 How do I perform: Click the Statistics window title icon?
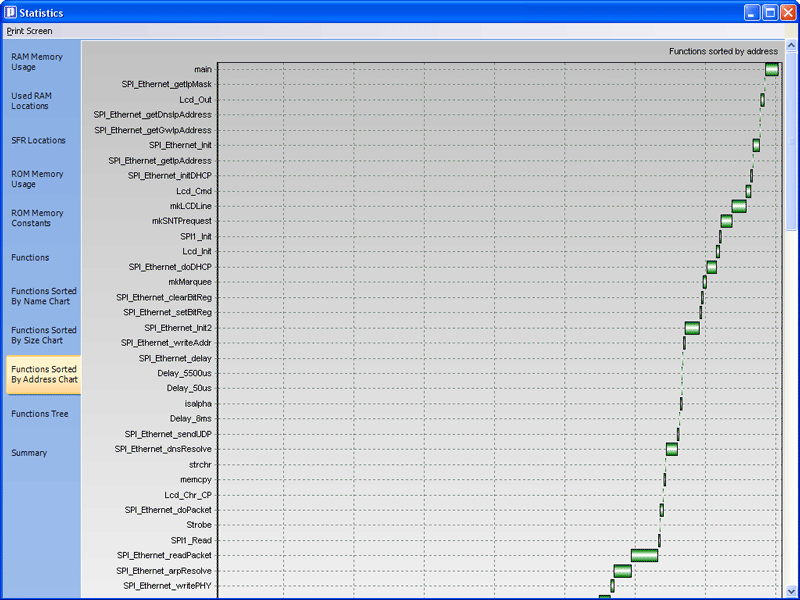click(10, 12)
